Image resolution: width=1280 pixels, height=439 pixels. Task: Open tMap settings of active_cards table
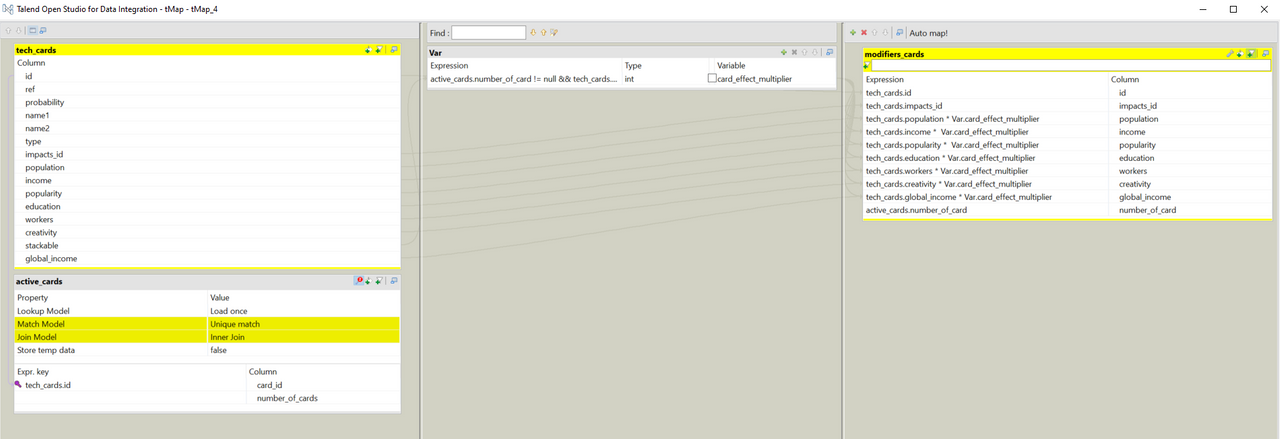pos(358,281)
